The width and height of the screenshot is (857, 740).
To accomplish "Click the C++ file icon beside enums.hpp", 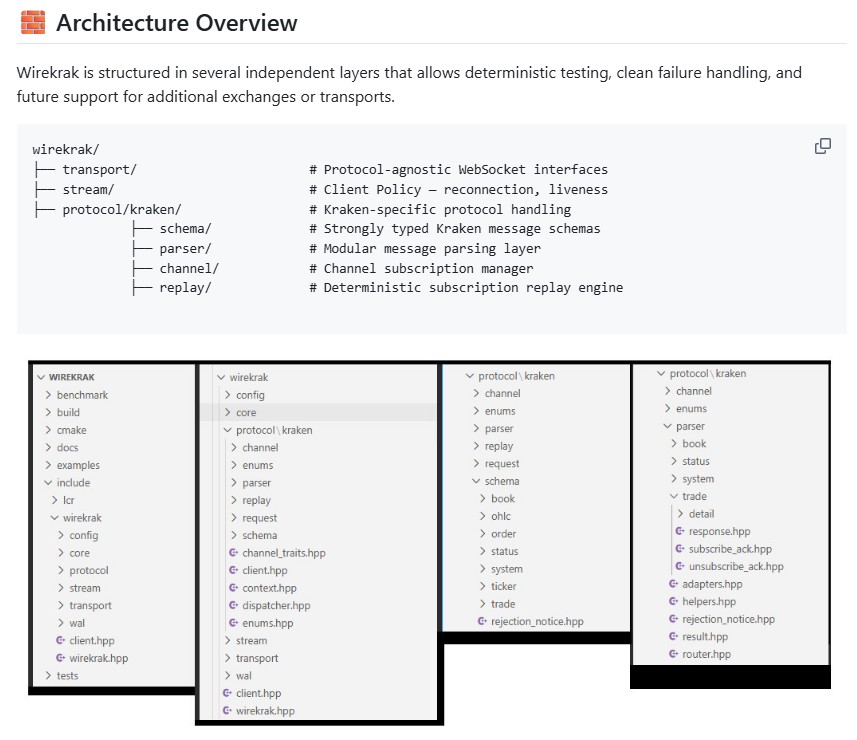I will click(x=233, y=622).
